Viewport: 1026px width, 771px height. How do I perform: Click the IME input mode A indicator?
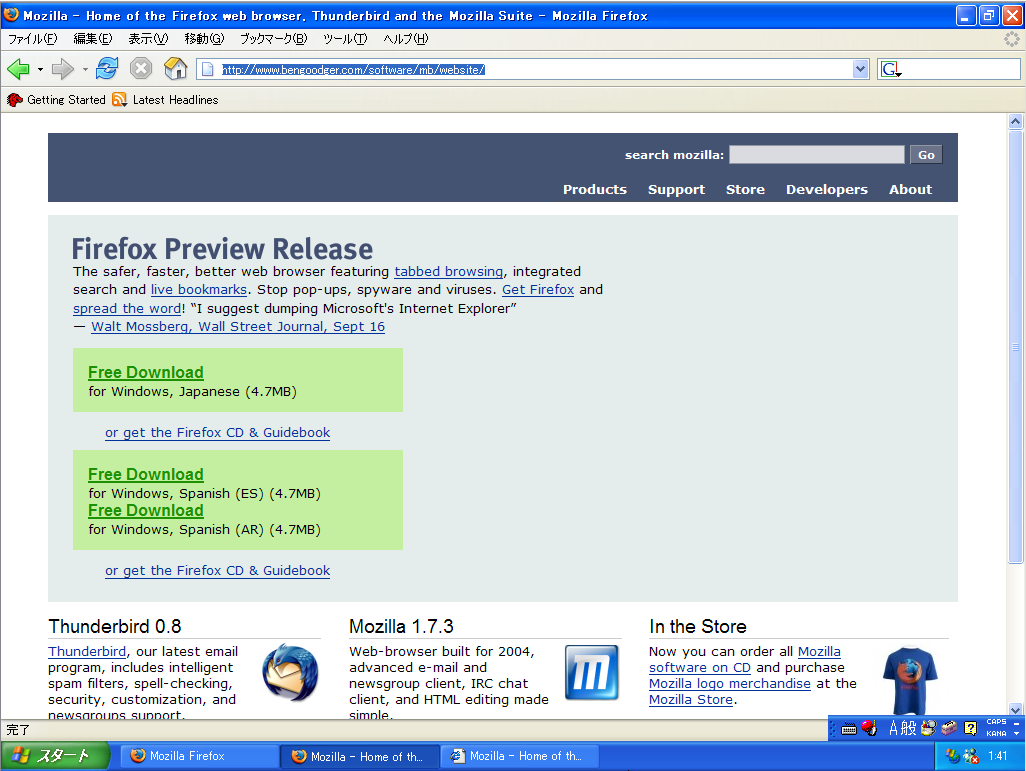point(893,728)
